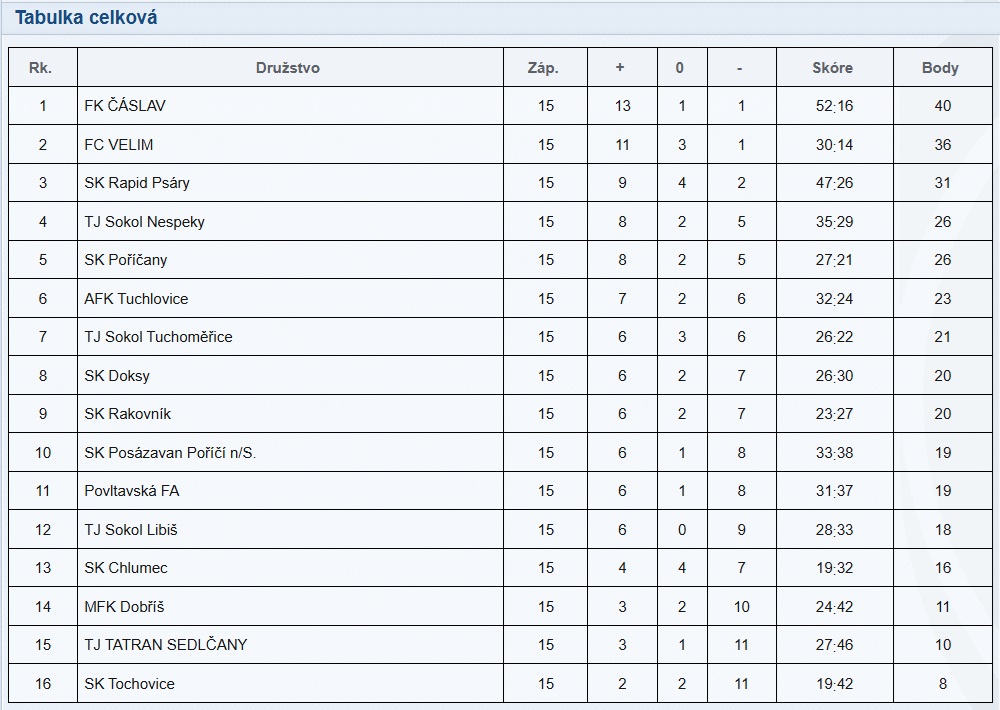Click the Záp. column header
Screen dimensions: 1000x710
(543, 68)
